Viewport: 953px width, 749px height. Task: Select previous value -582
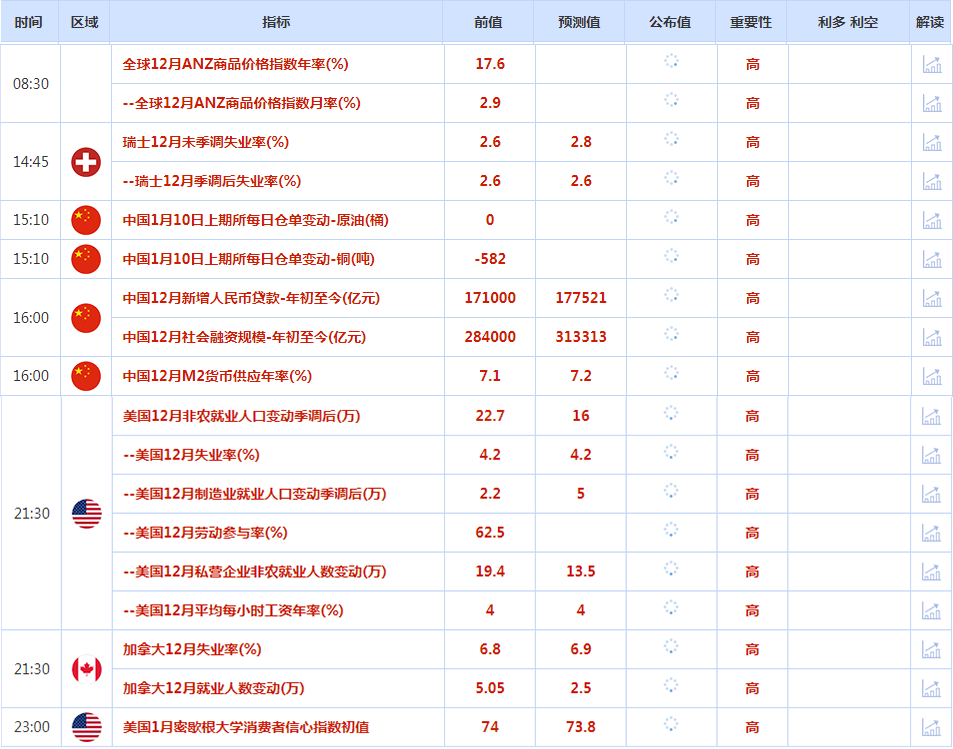[x=490, y=259]
